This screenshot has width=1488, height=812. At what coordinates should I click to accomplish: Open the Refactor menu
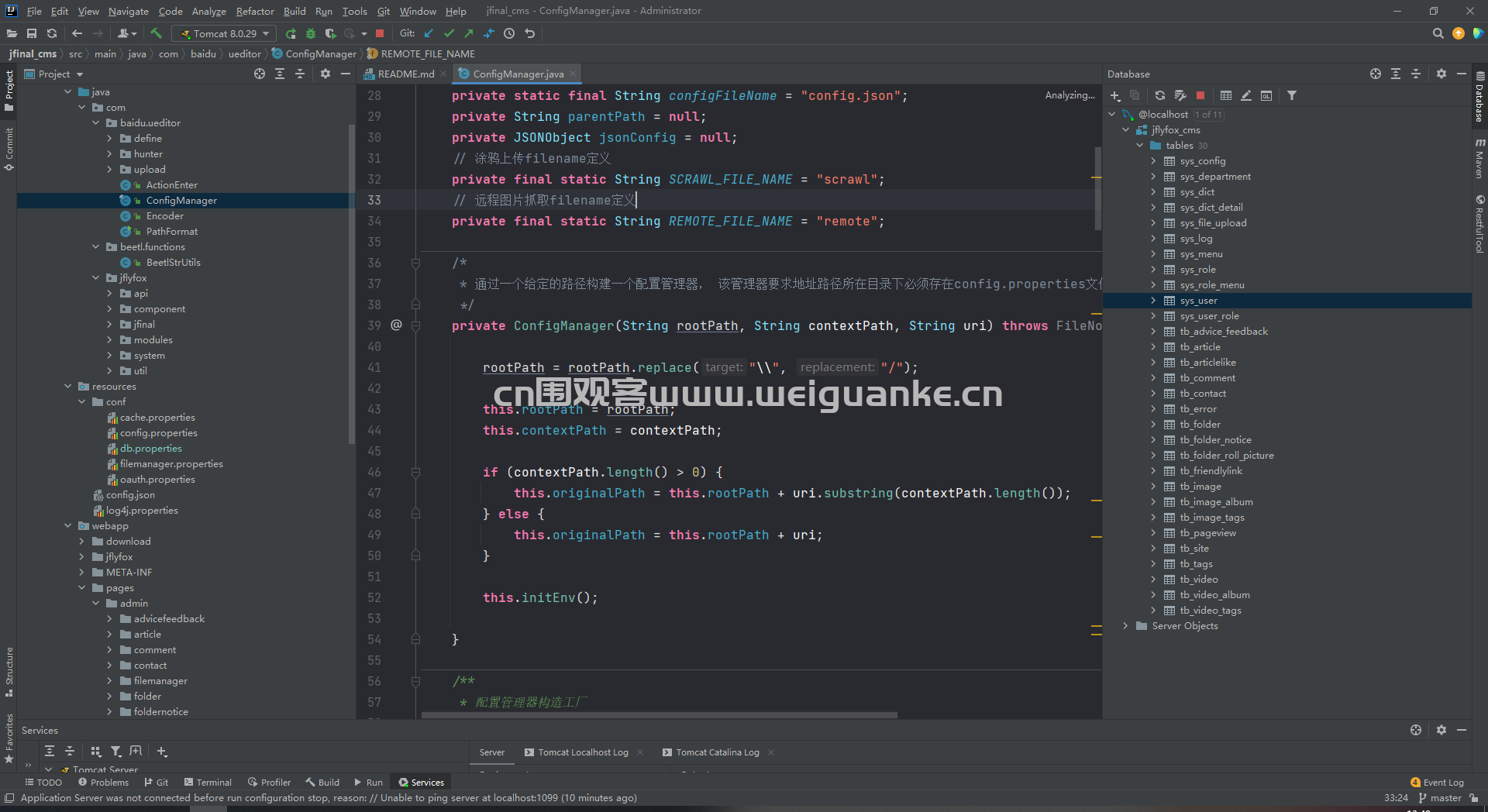[254, 11]
